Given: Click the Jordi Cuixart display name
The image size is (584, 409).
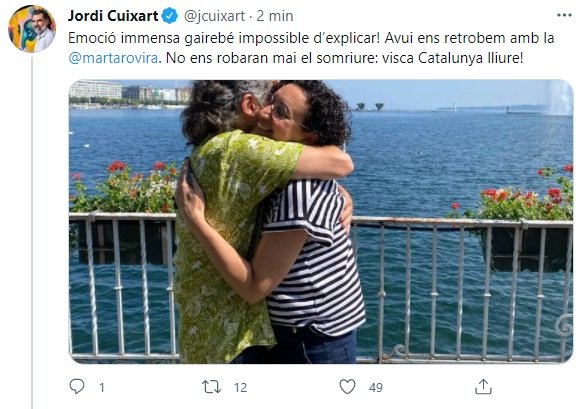Looking at the screenshot, I should pos(113,16).
